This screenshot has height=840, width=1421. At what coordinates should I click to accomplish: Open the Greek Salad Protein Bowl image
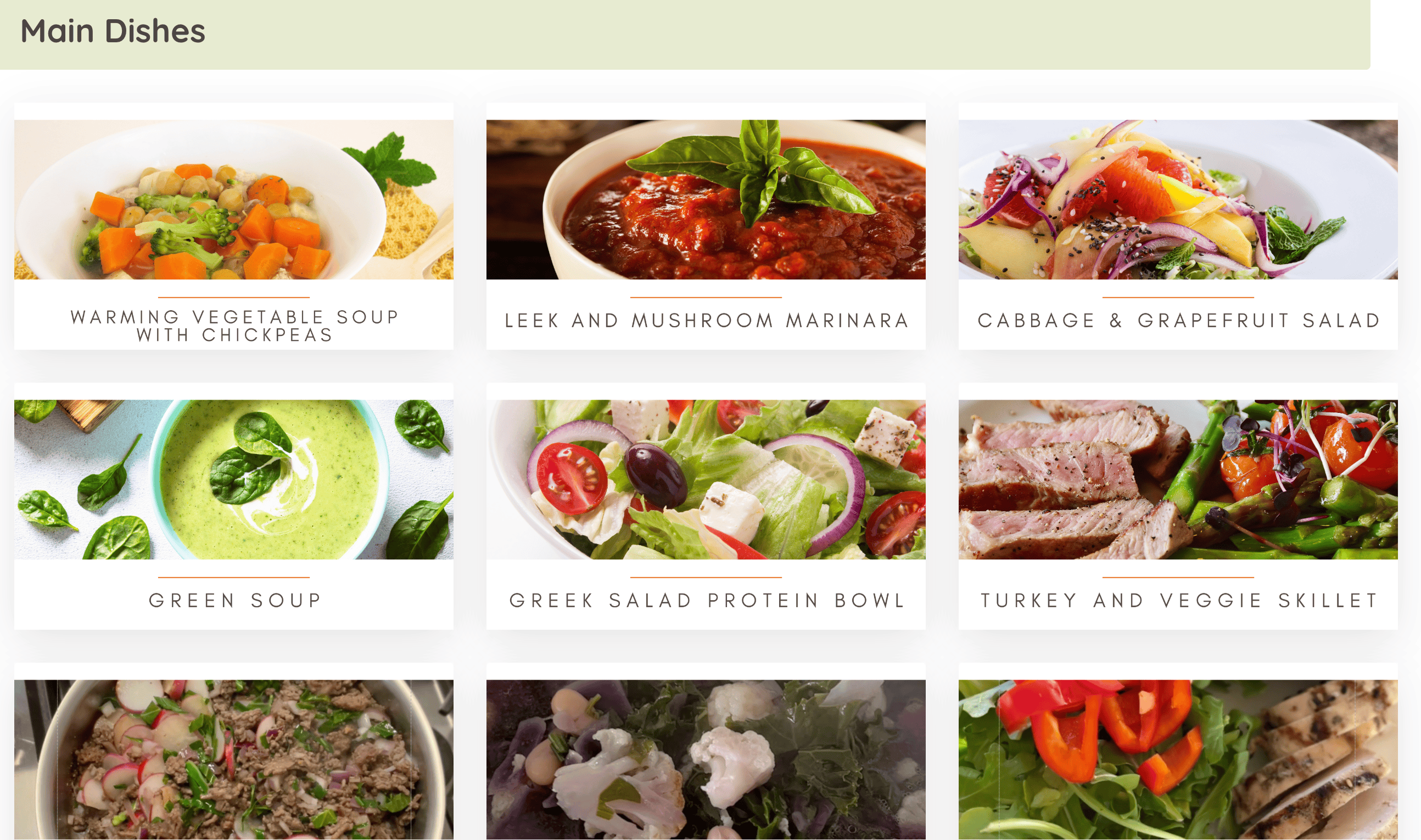(x=706, y=479)
